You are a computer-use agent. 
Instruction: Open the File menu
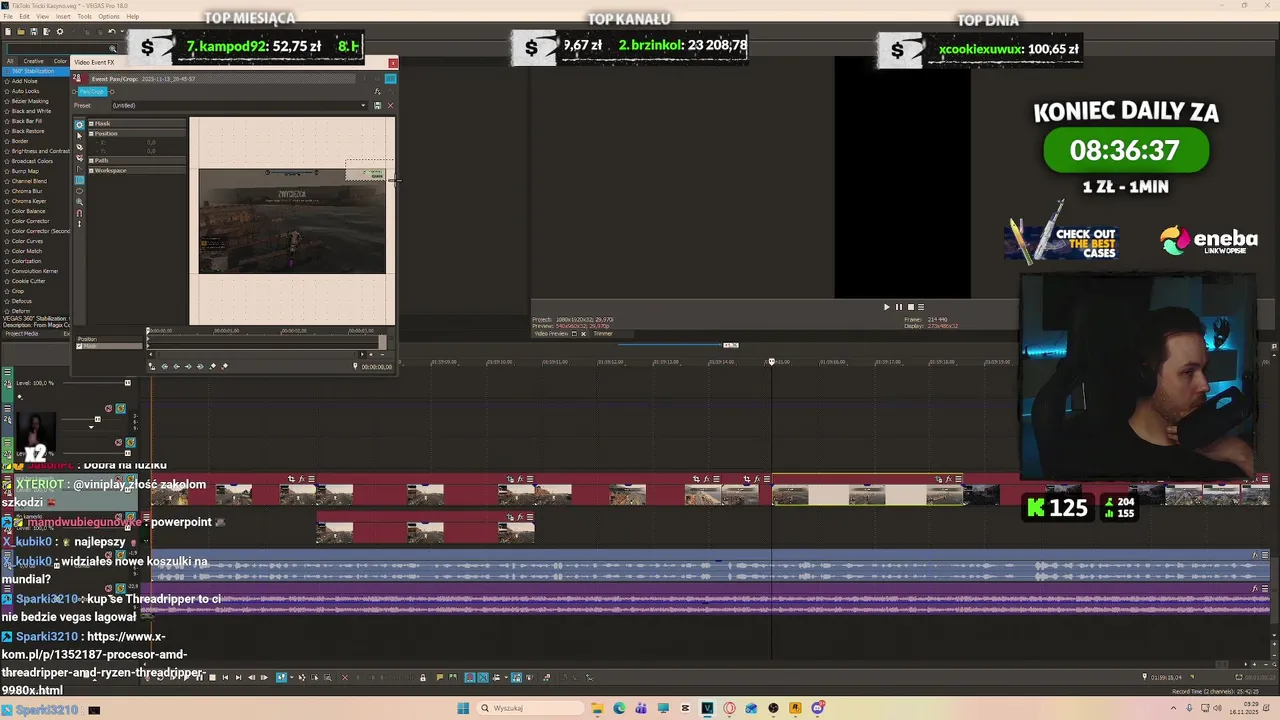pyautogui.click(x=9, y=17)
